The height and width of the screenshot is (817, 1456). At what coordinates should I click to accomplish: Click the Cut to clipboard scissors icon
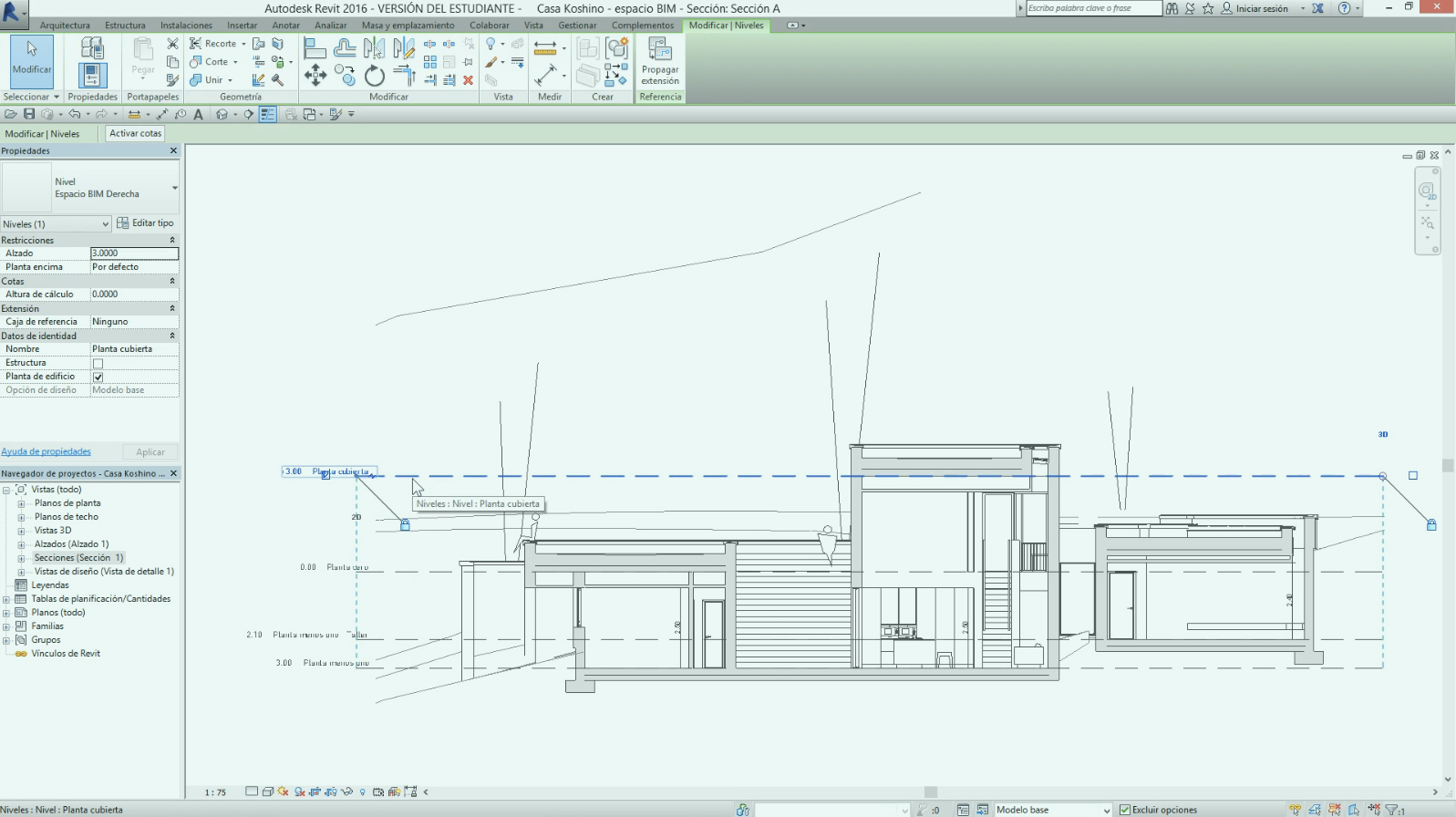(172, 44)
